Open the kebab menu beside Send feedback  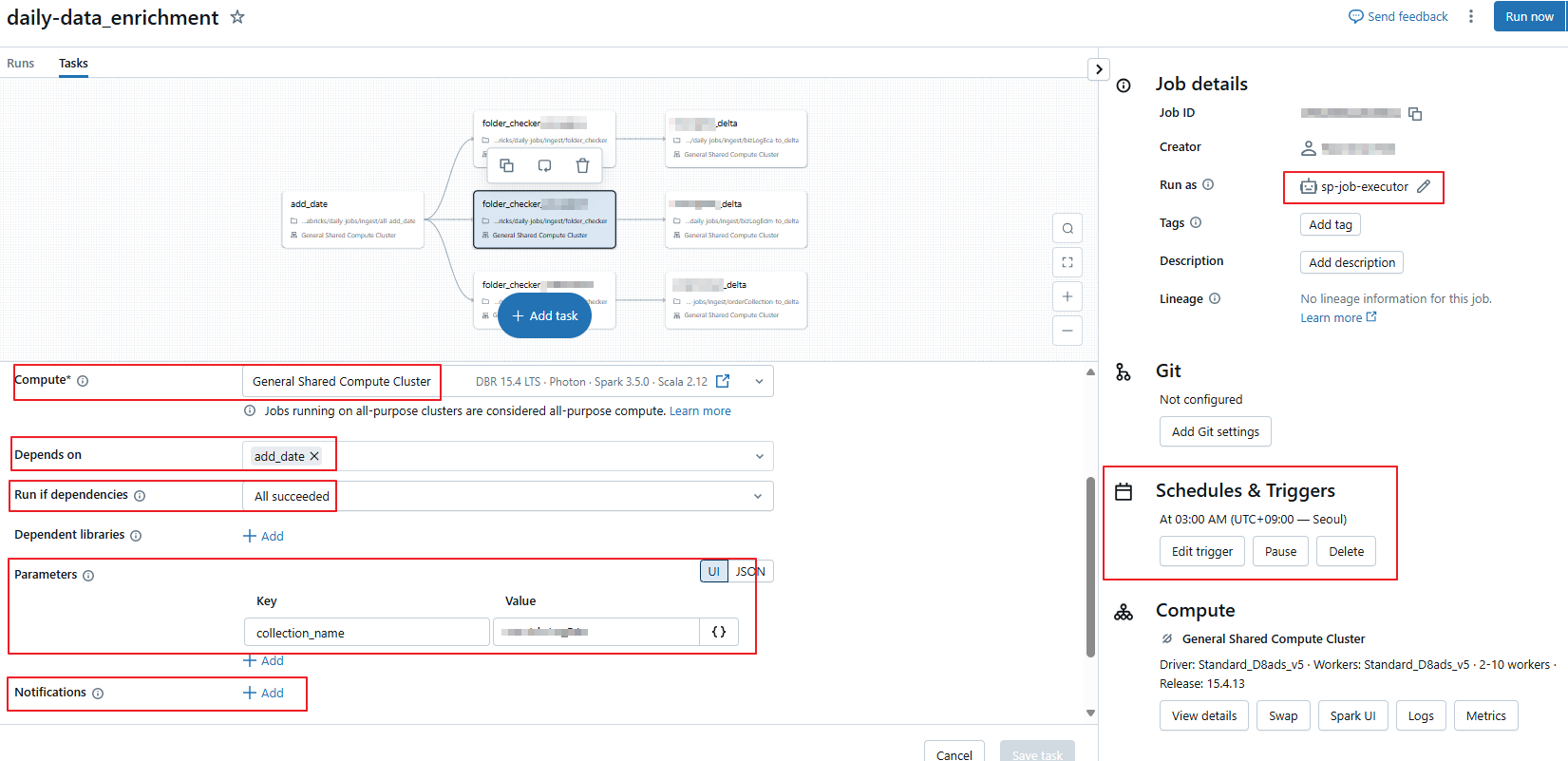point(1471,16)
